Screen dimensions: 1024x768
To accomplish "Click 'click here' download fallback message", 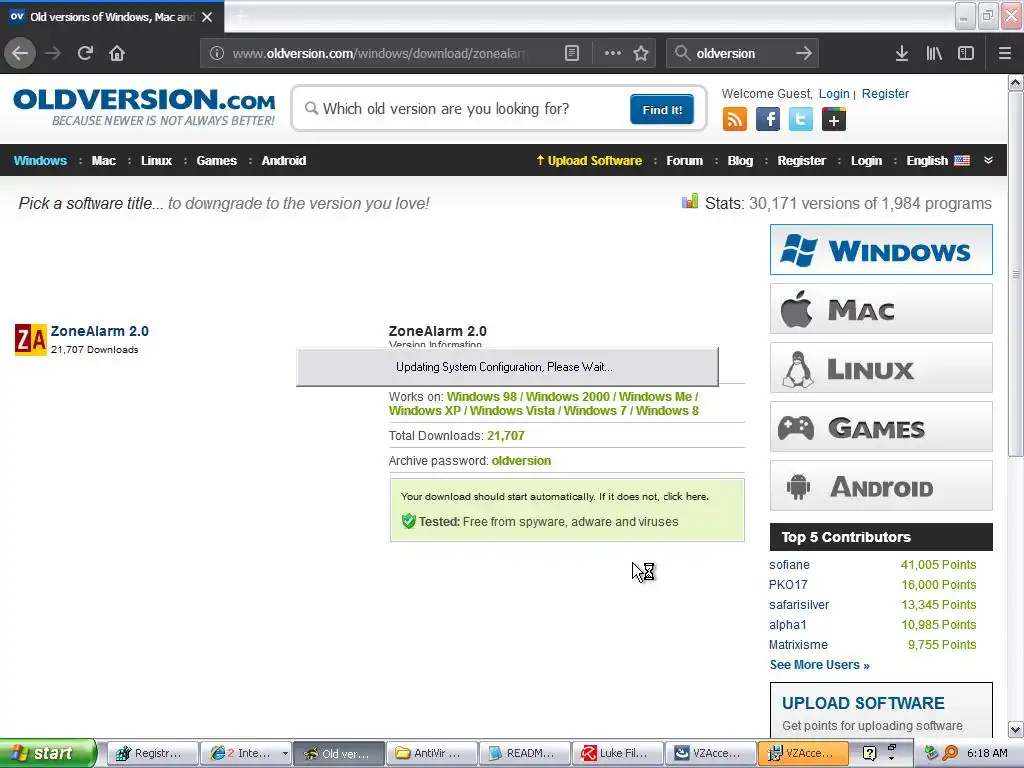I will [x=685, y=496].
